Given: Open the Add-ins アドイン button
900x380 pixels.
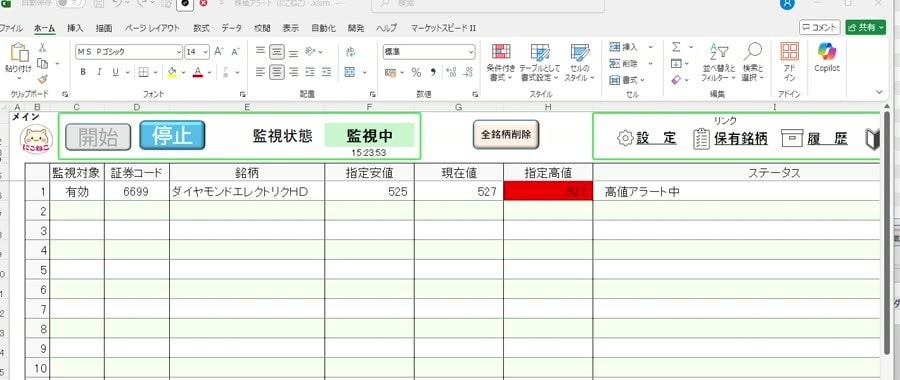Looking at the screenshot, I should [790, 63].
